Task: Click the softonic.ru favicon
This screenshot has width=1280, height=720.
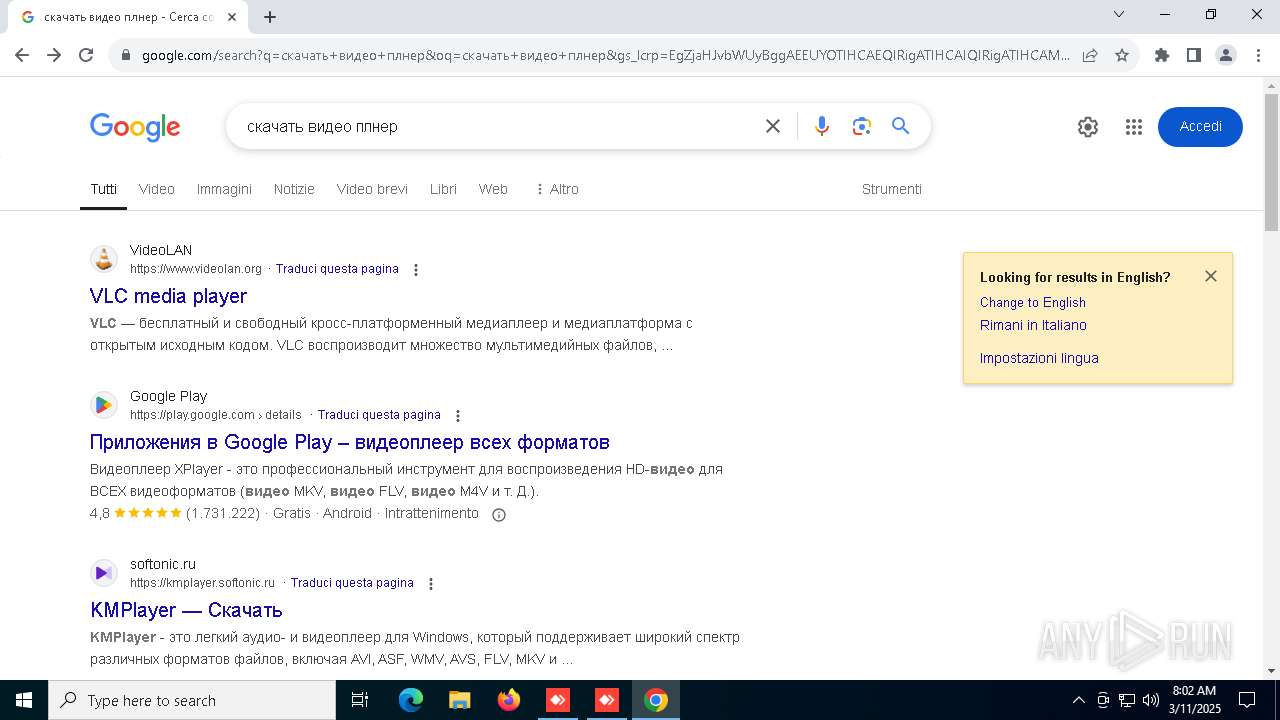Action: pyautogui.click(x=104, y=573)
